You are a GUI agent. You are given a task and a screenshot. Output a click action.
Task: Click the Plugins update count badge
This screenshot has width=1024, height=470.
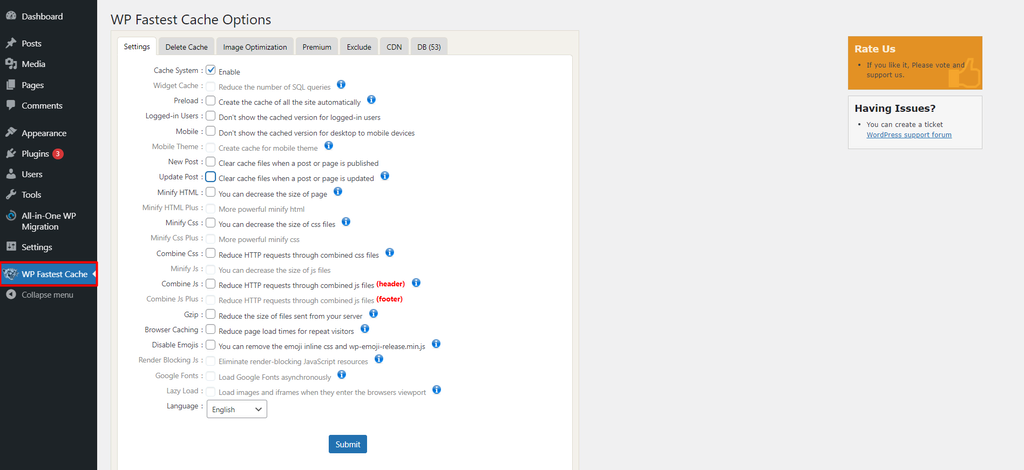58,154
